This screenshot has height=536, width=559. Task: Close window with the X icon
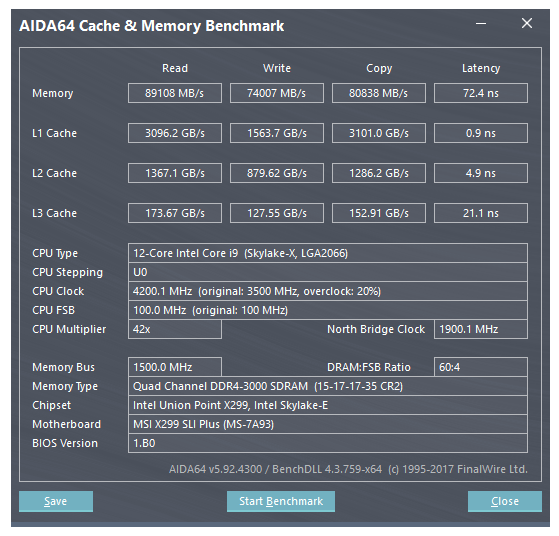pos(527,24)
